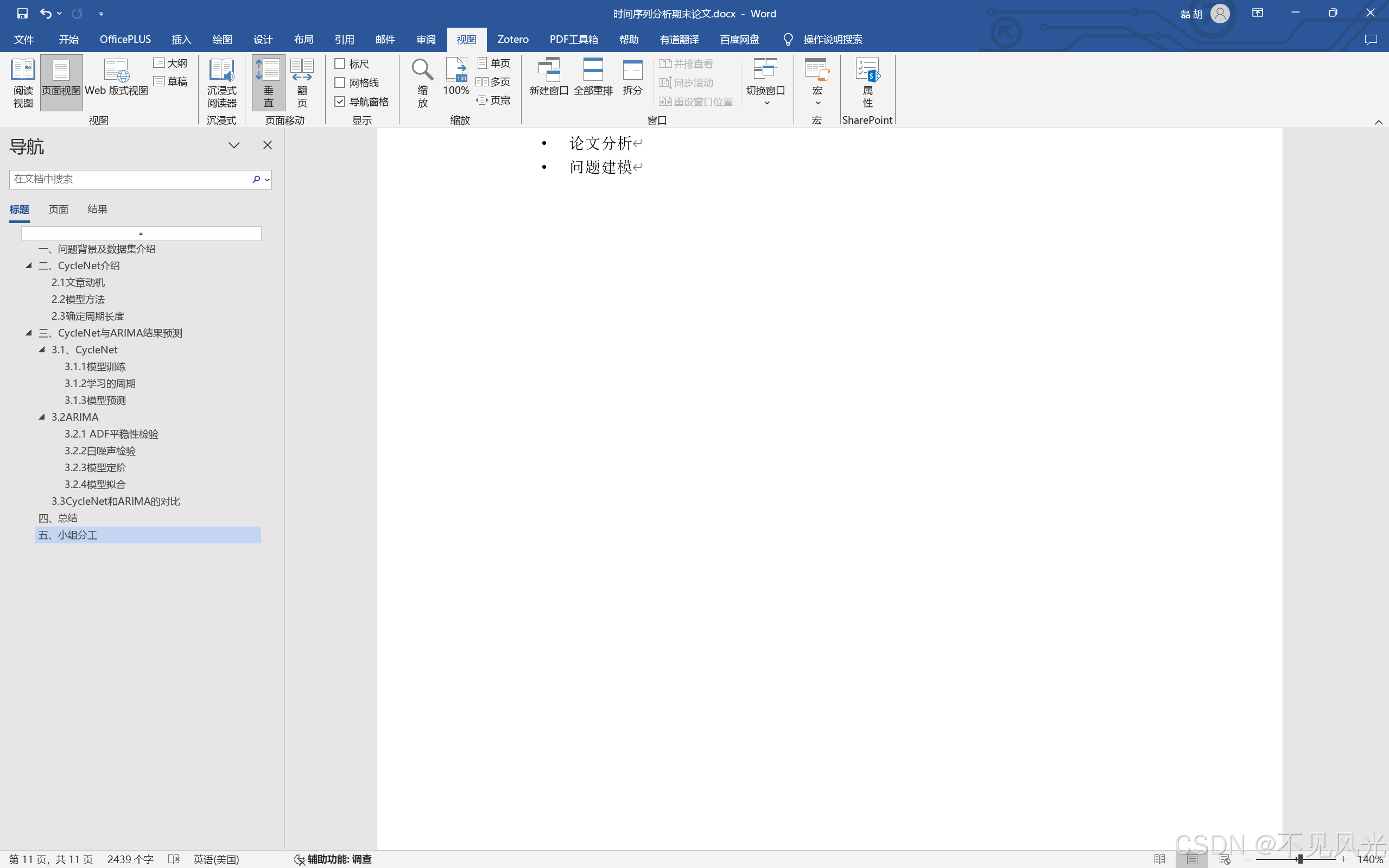Image resolution: width=1389 pixels, height=868 pixels.
Task: Jump to heading 3.3CycleNet和ARIMA的对比
Action: click(x=116, y=501)
